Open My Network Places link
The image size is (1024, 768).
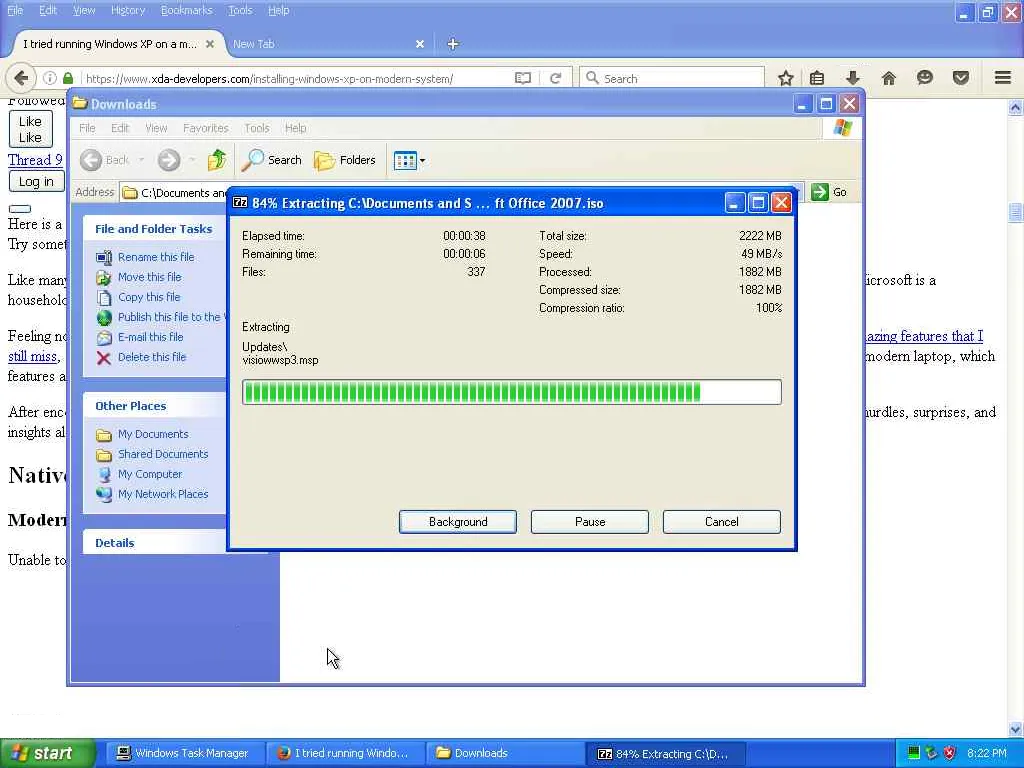click(163, 494)
